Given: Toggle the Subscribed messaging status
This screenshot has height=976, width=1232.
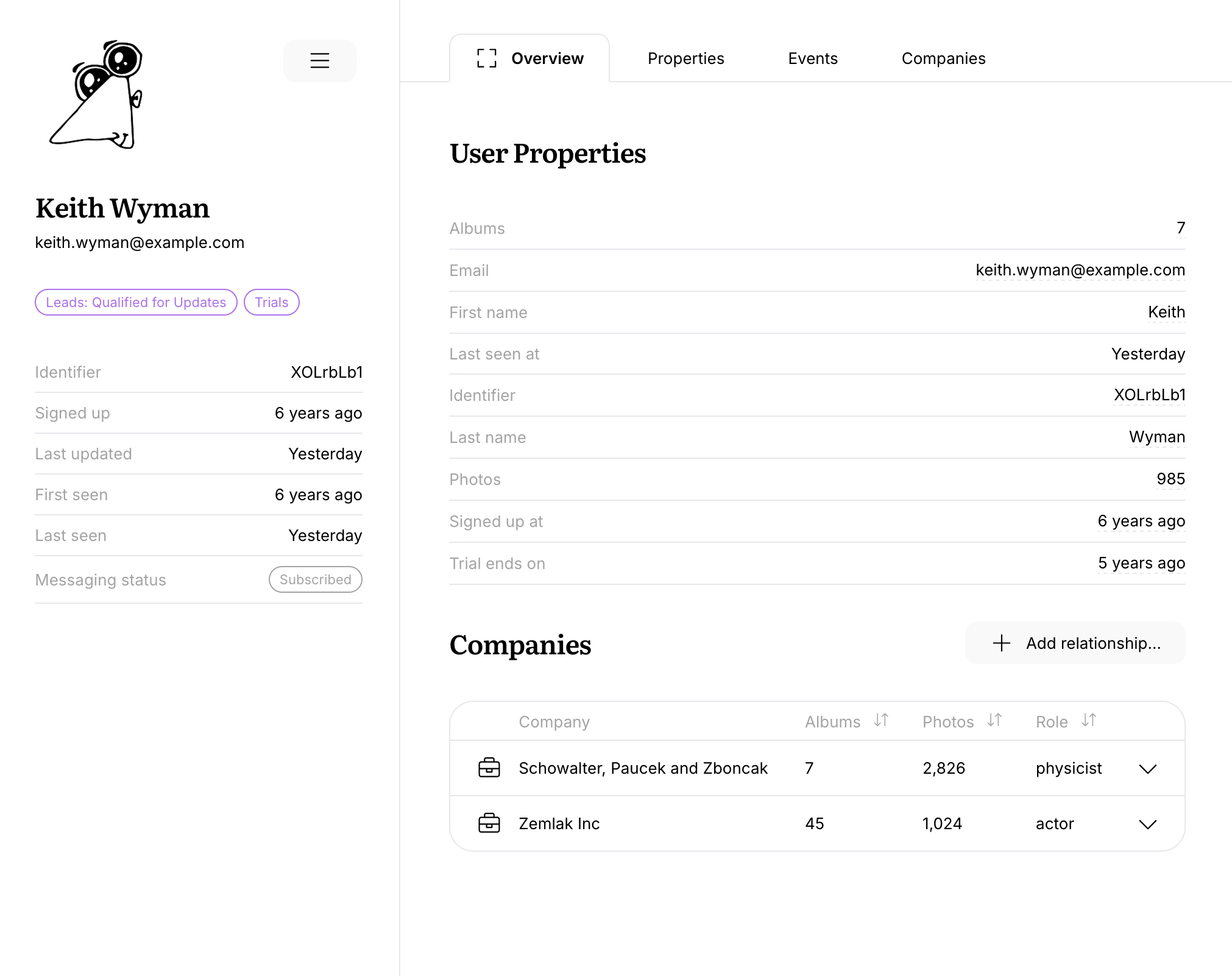Looking at the screenshot, I should pyautogui.click(x=315, y=579).
